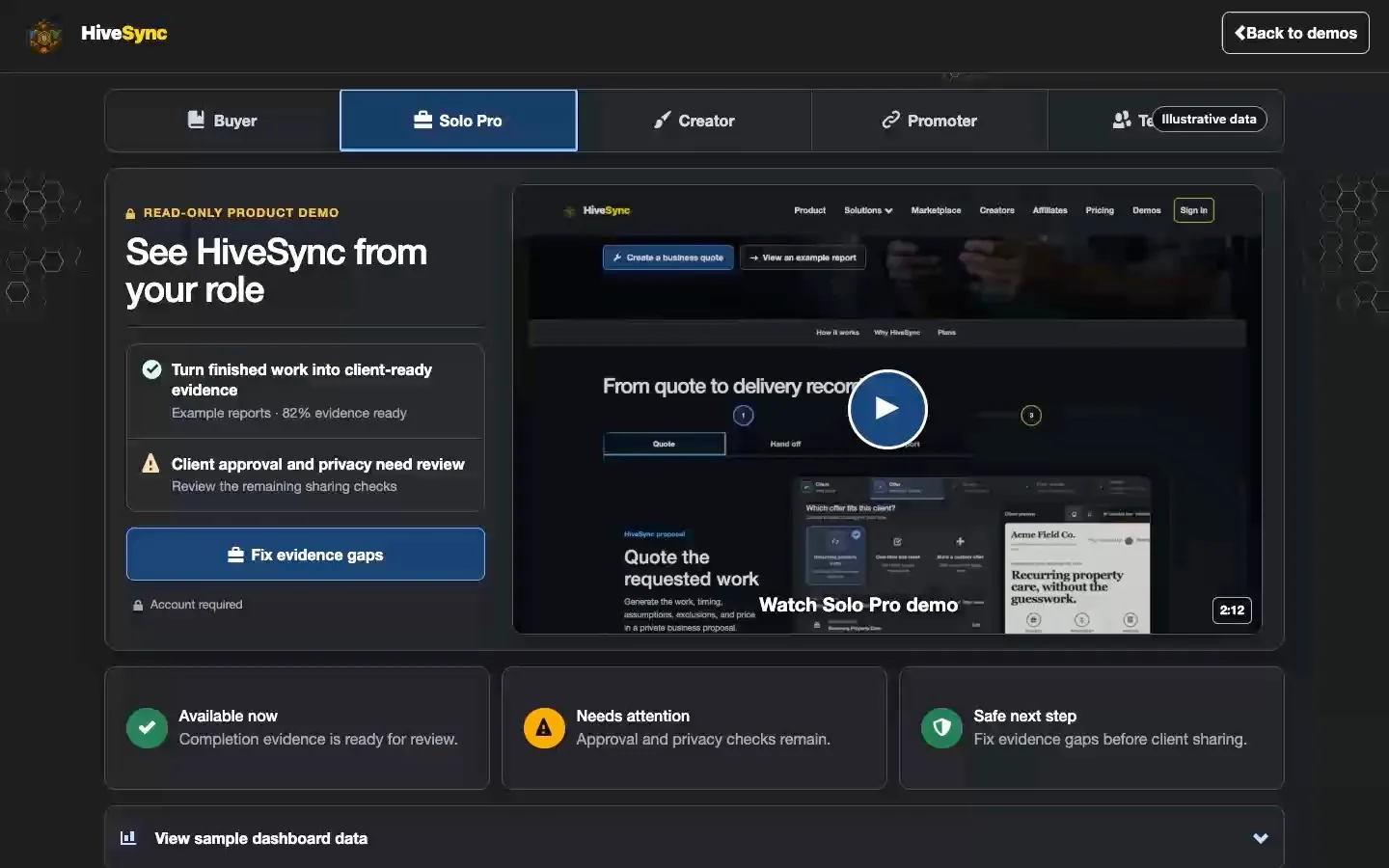The width and height of the screenshot is (1389, 868).
Task: Click the warning triangle beside client approval
Action: pos(150,464)
